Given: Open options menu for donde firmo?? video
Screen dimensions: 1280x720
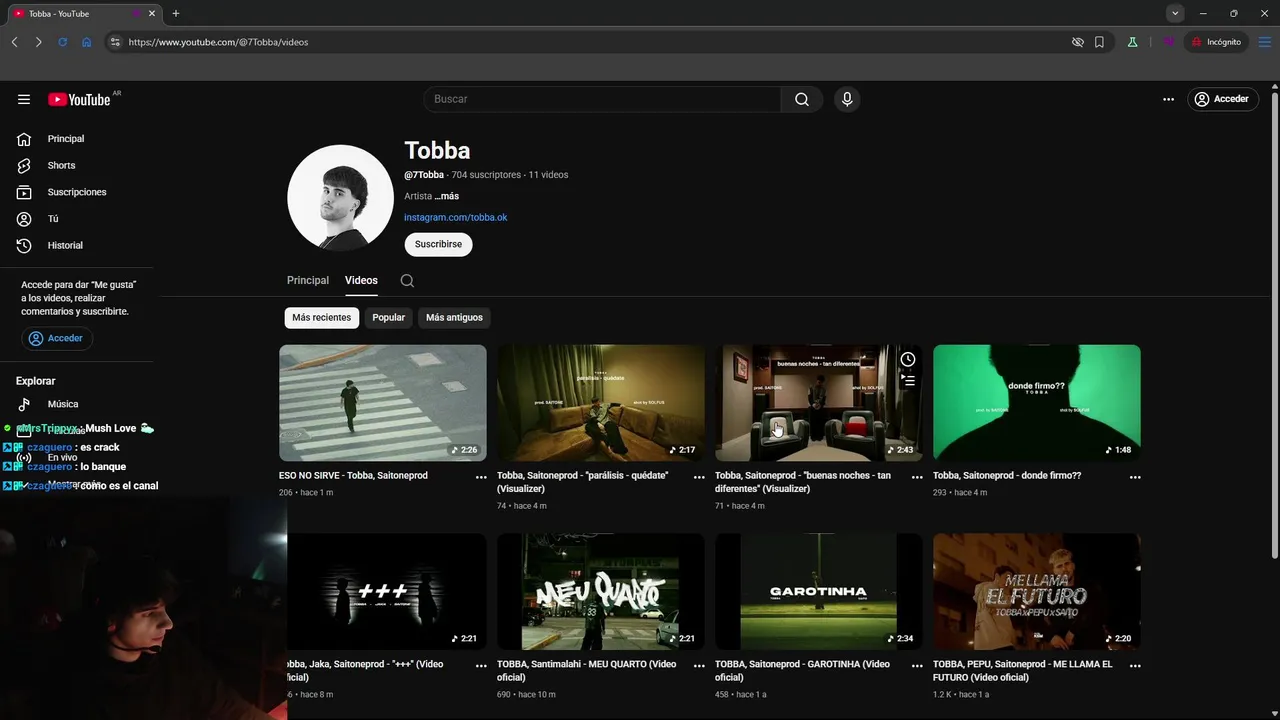Looking at the screenshot, I should point(1135,477).
